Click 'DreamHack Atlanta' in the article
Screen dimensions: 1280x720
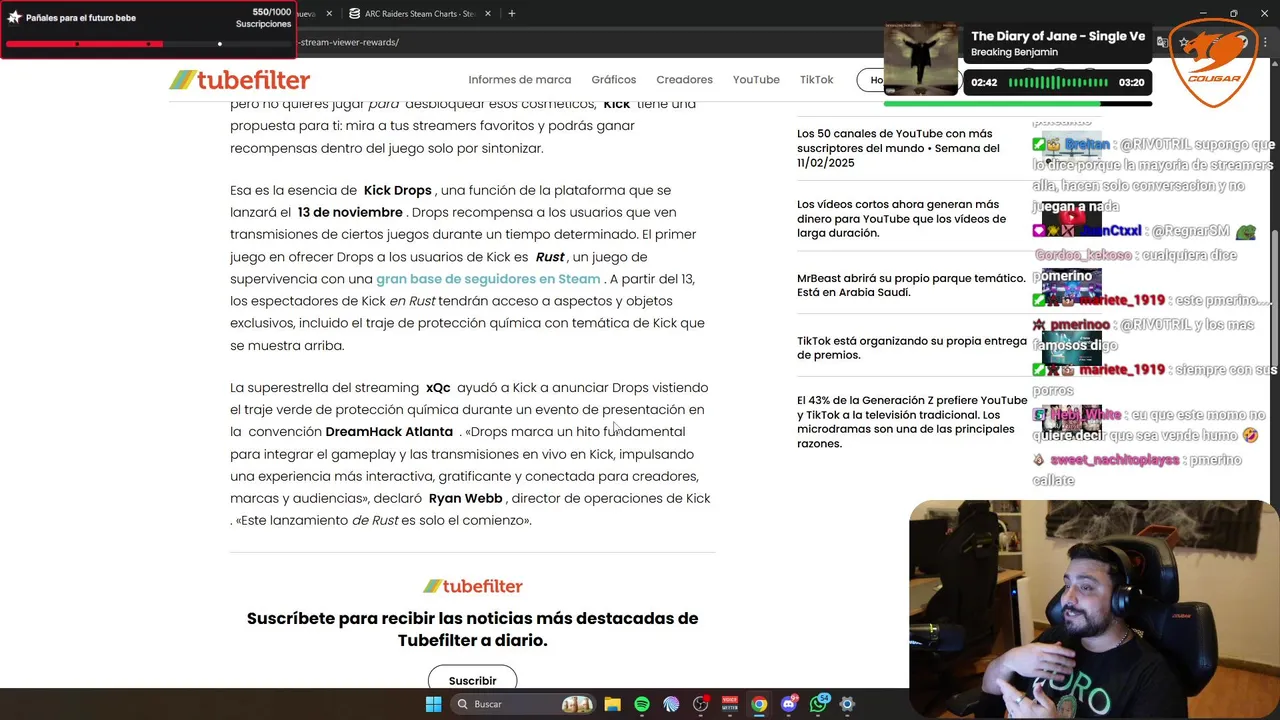[389, 432]
